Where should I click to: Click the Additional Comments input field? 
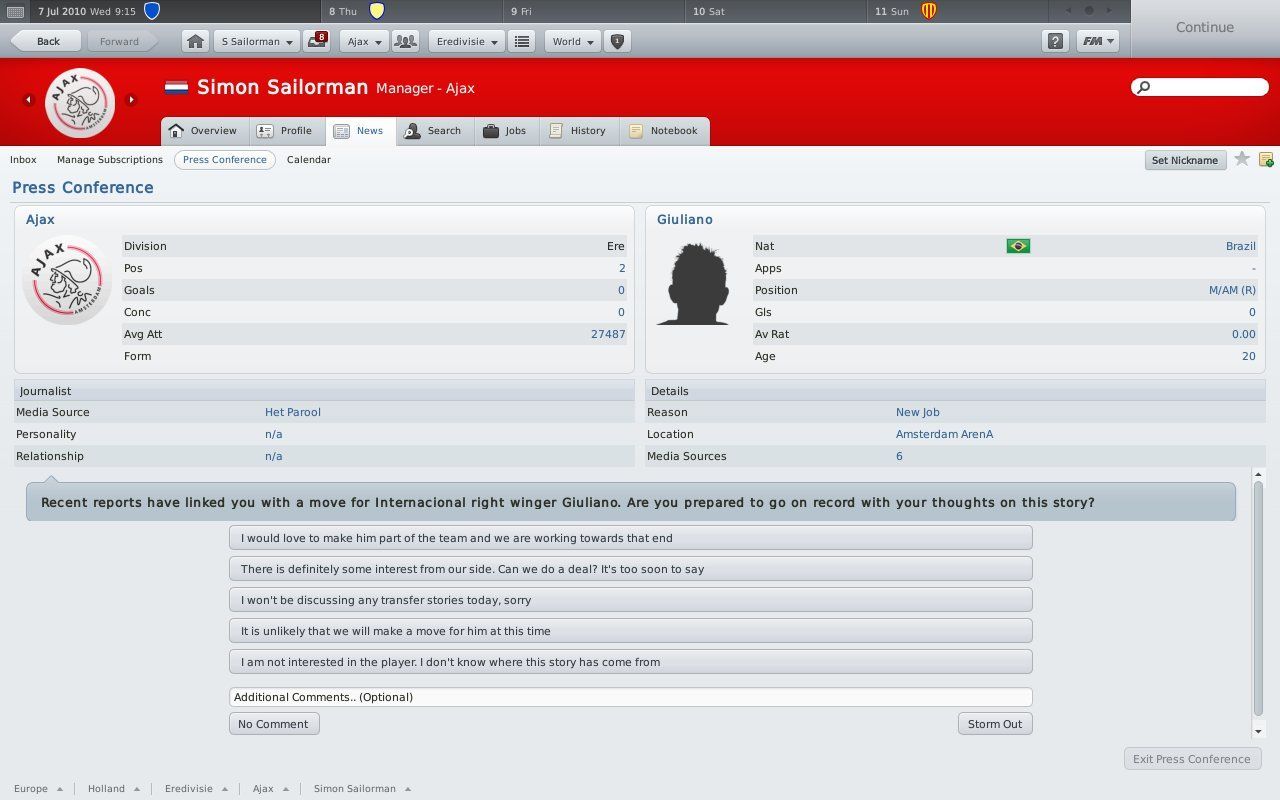click(630, 697)
